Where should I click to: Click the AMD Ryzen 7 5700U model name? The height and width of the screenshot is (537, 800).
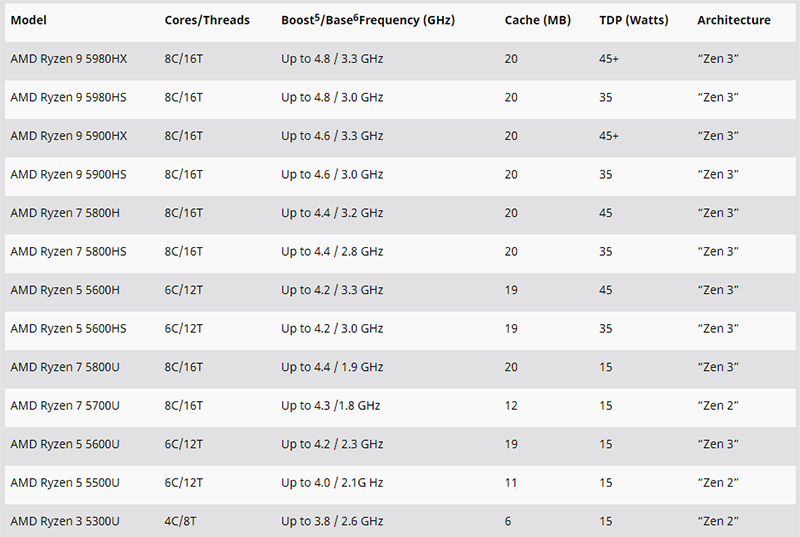pos(65,405)
